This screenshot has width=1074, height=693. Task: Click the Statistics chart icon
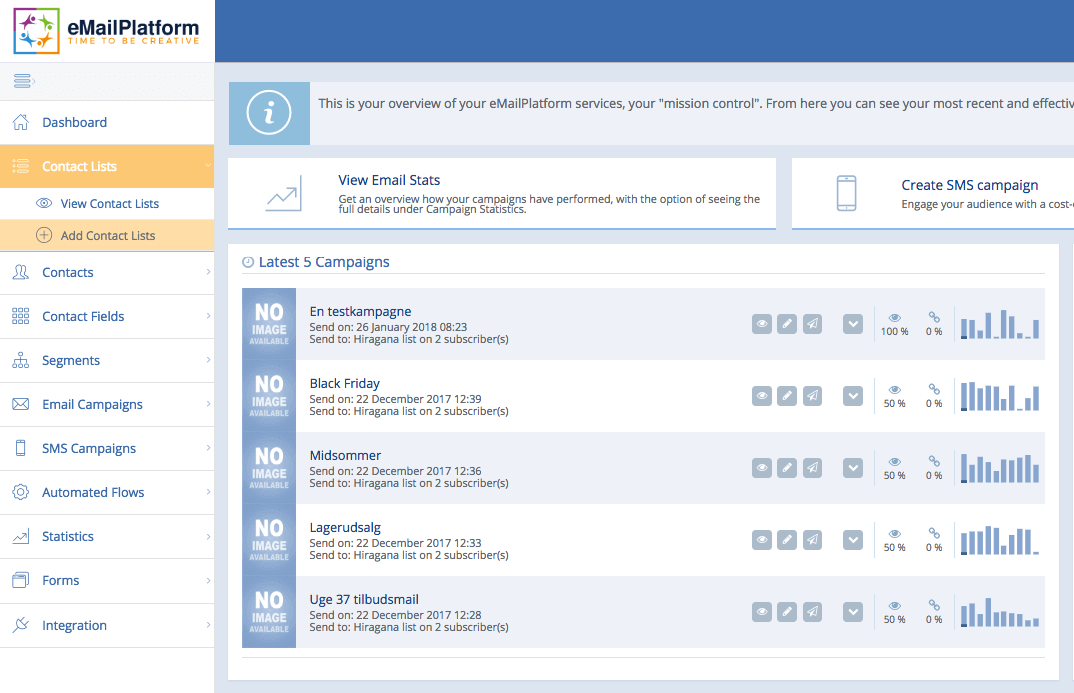[21, 536]
